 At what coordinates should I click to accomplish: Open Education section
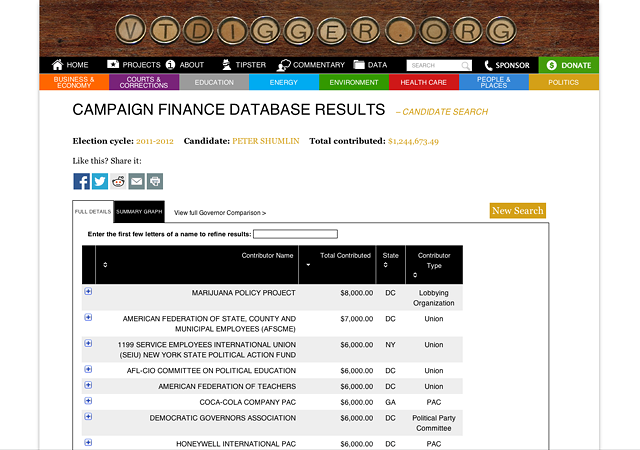(214, 82)
